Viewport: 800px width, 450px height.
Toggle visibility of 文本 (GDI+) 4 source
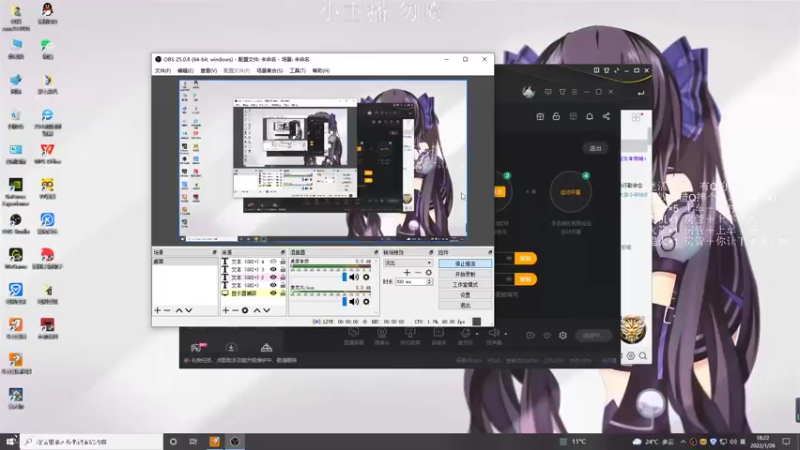click(x=273, y=262)
